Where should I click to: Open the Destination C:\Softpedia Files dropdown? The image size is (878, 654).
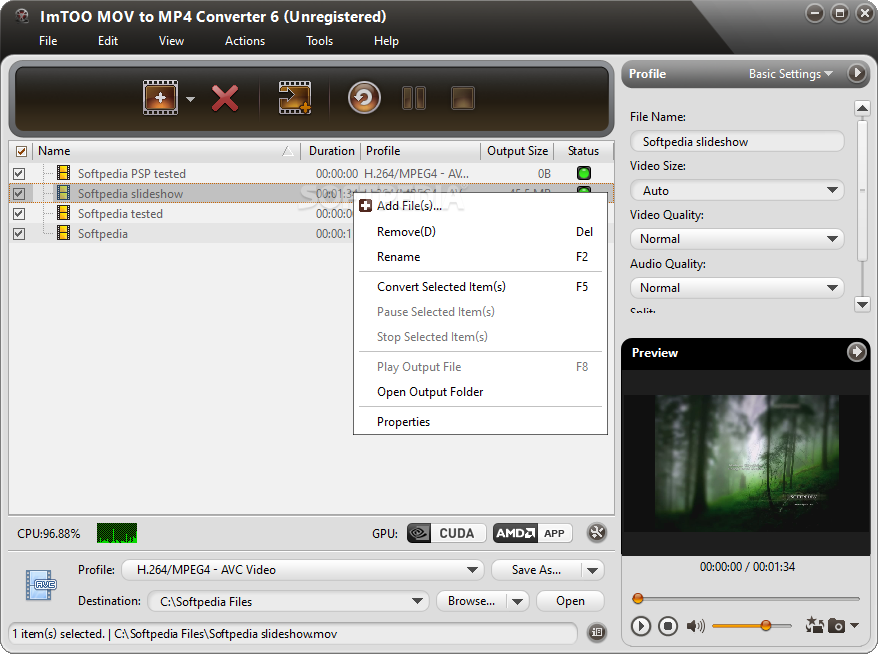click(288, 601)
